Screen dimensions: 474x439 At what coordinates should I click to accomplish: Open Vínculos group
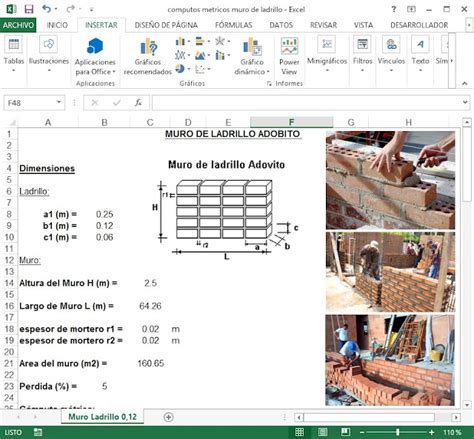391,54
